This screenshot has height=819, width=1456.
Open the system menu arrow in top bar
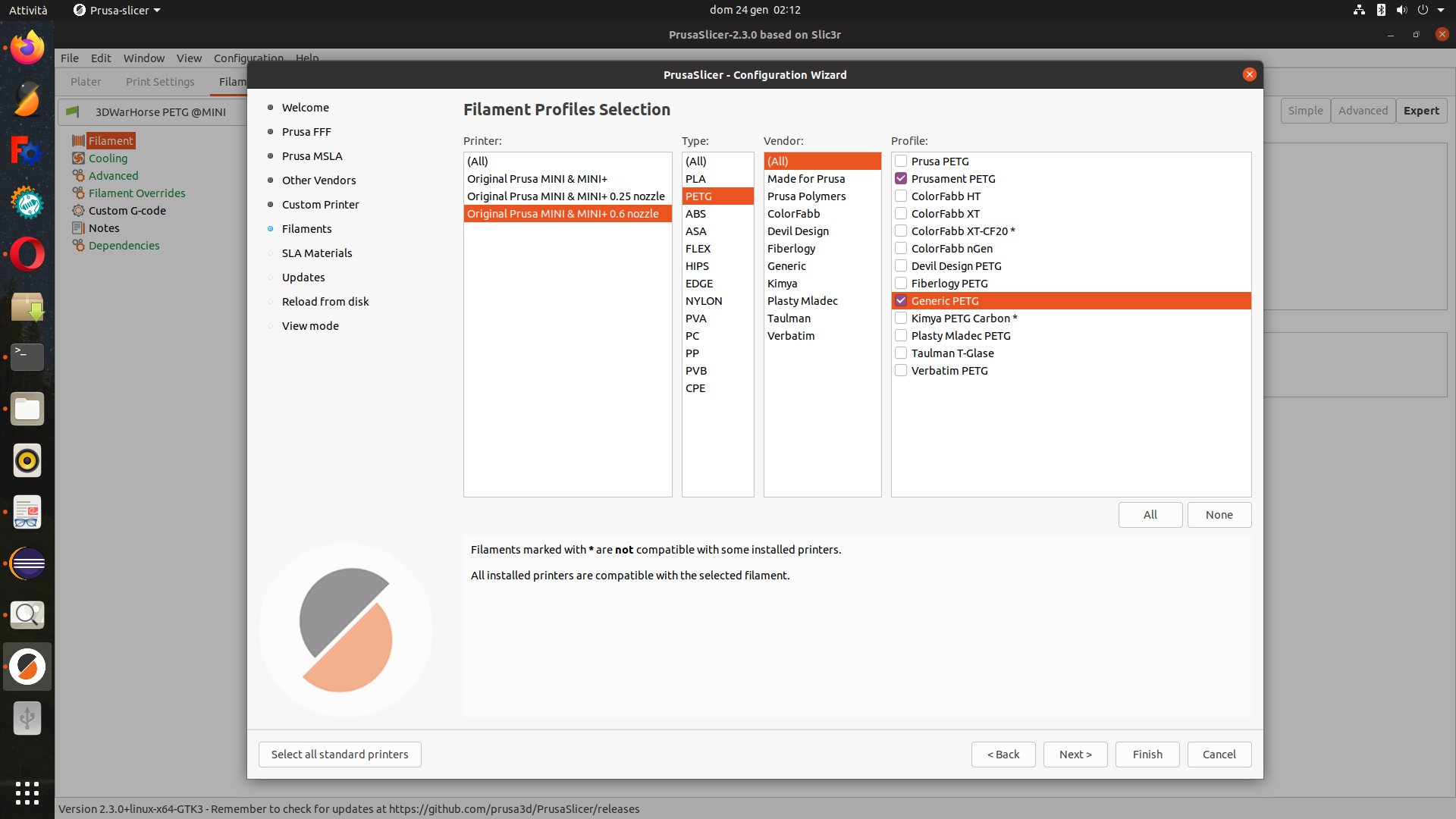[1441, 10]
